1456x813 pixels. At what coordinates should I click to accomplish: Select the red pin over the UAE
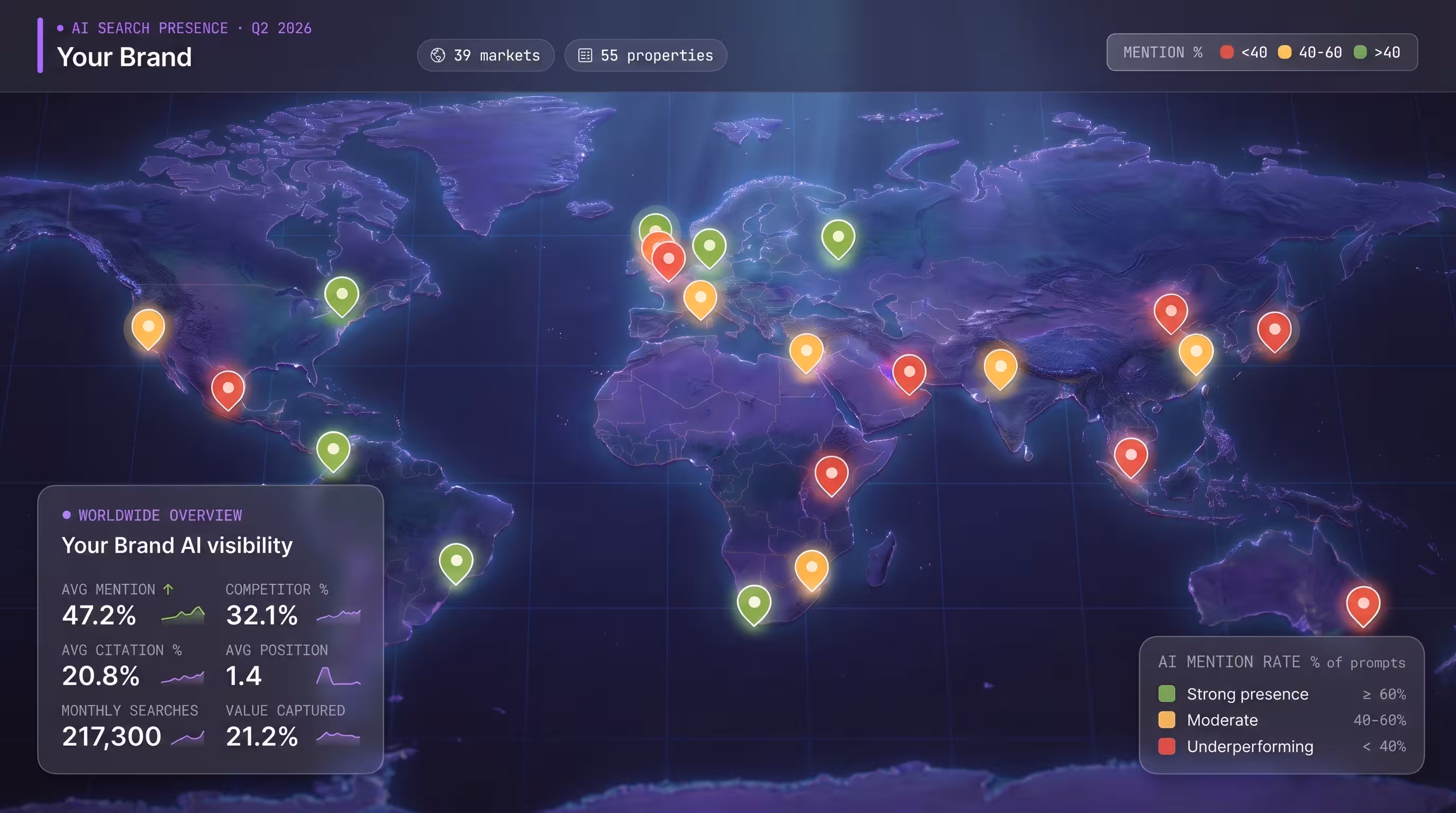(x=909, y=374)
